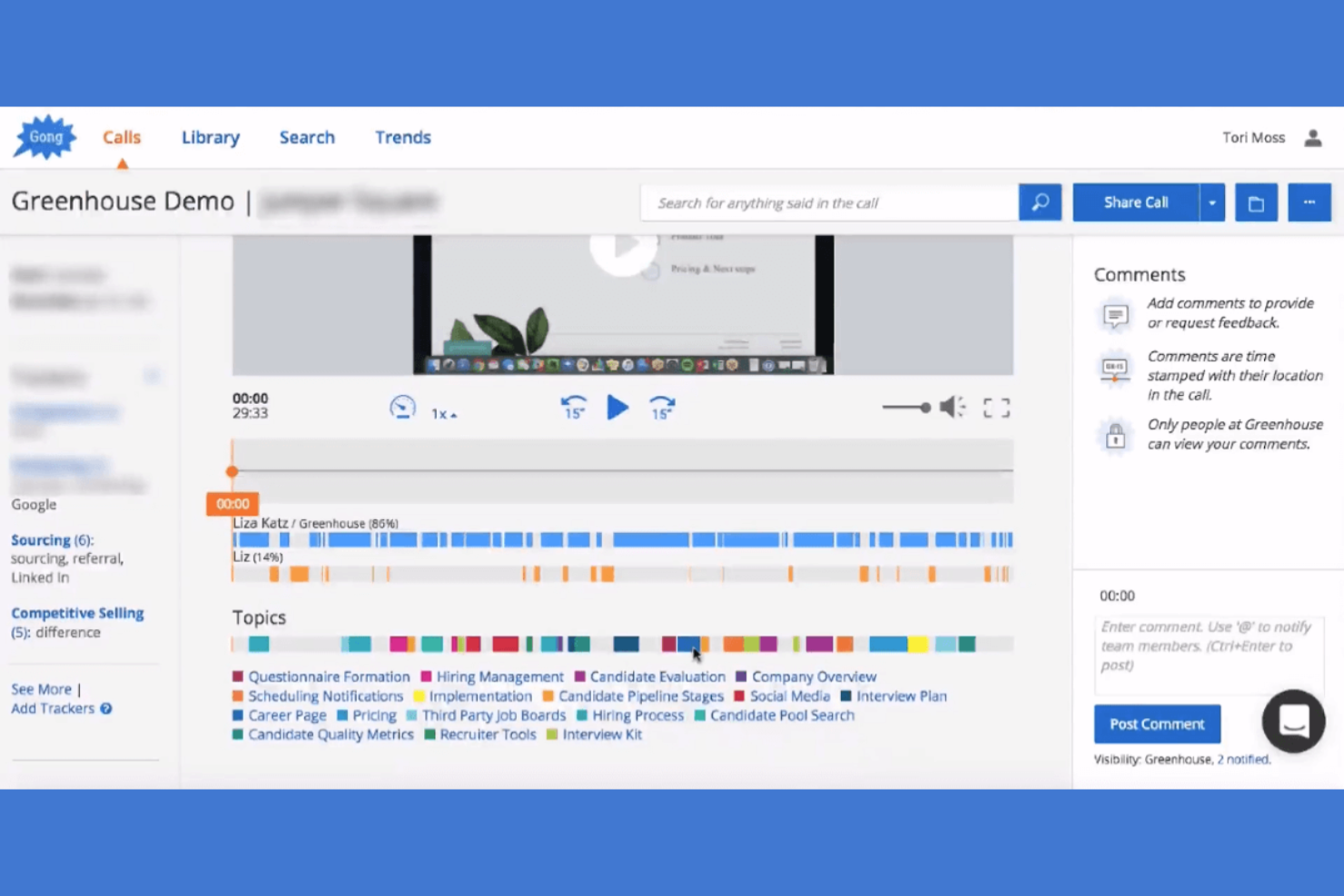Viewport: 1344px width, 896px height.
Task: Open the 1x speed dropdown
Action: tap(444, 414)
